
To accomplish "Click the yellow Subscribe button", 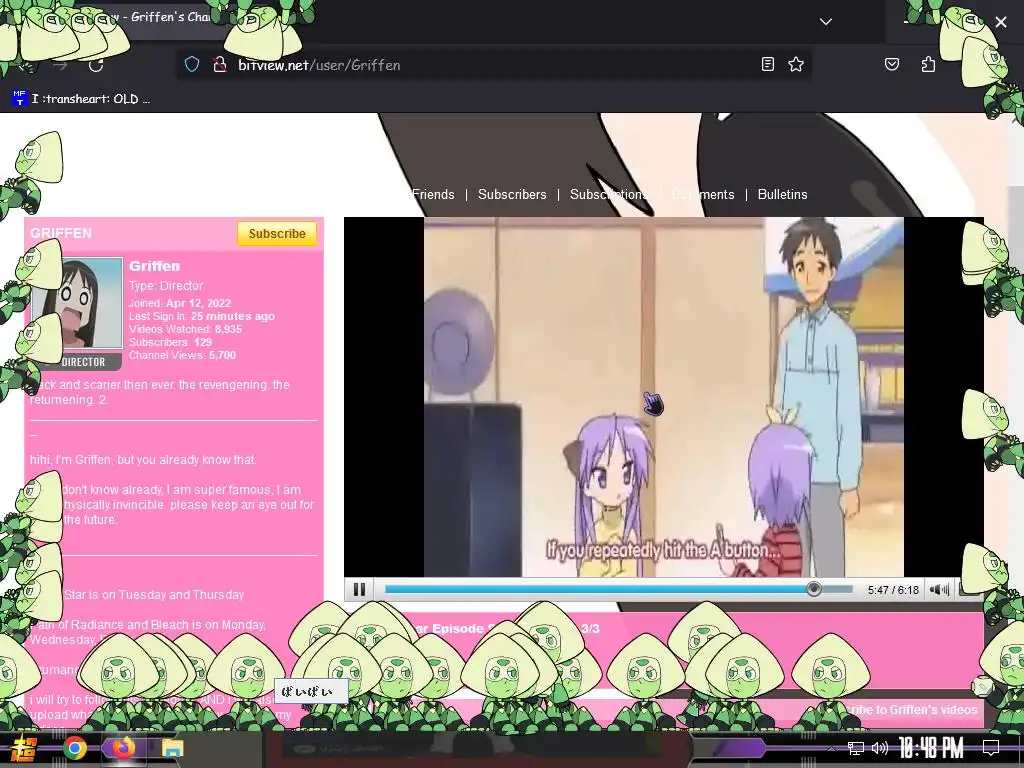I will pos(277,234).
